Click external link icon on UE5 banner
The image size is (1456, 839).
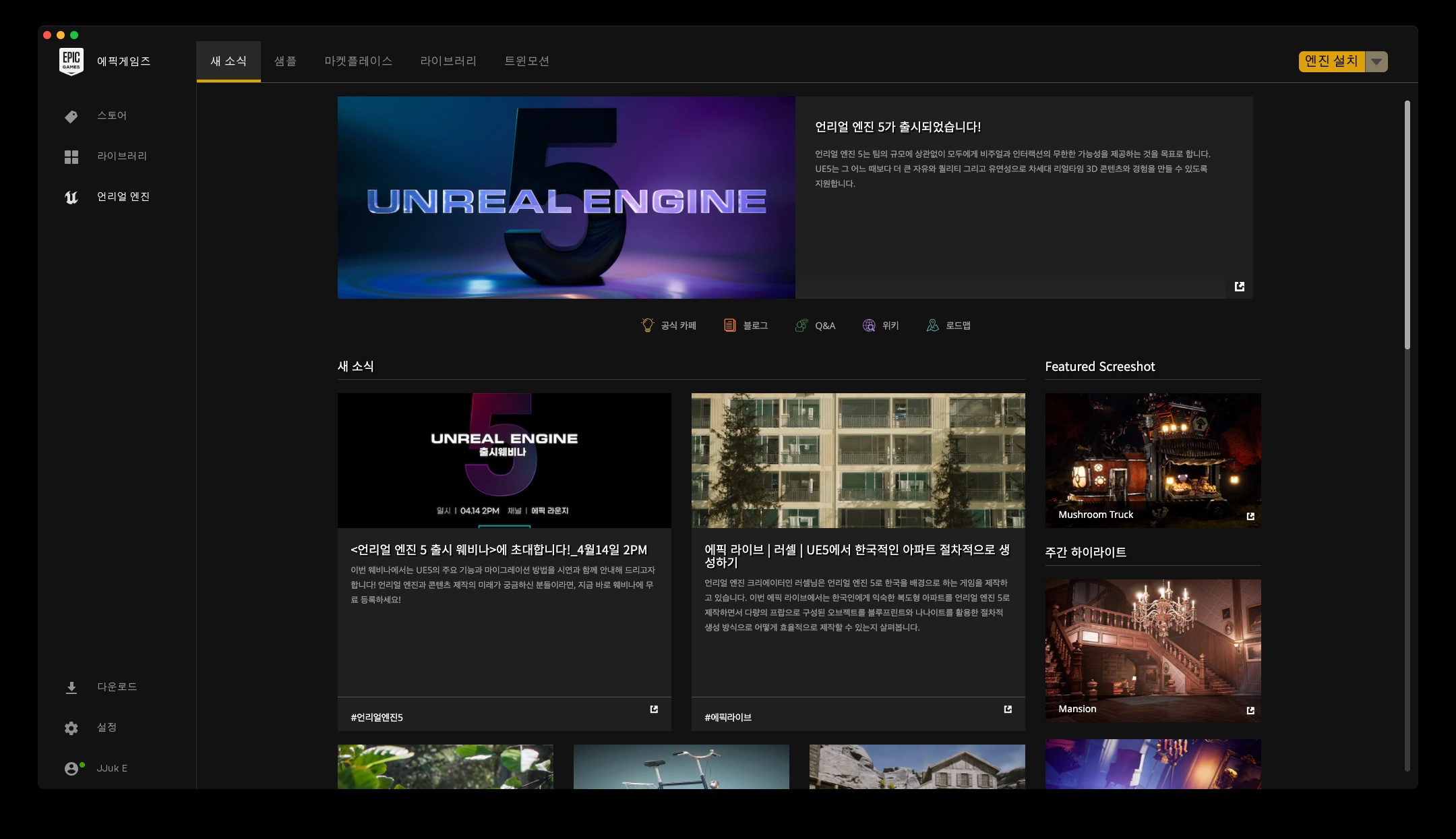[x=1239, y=287]
